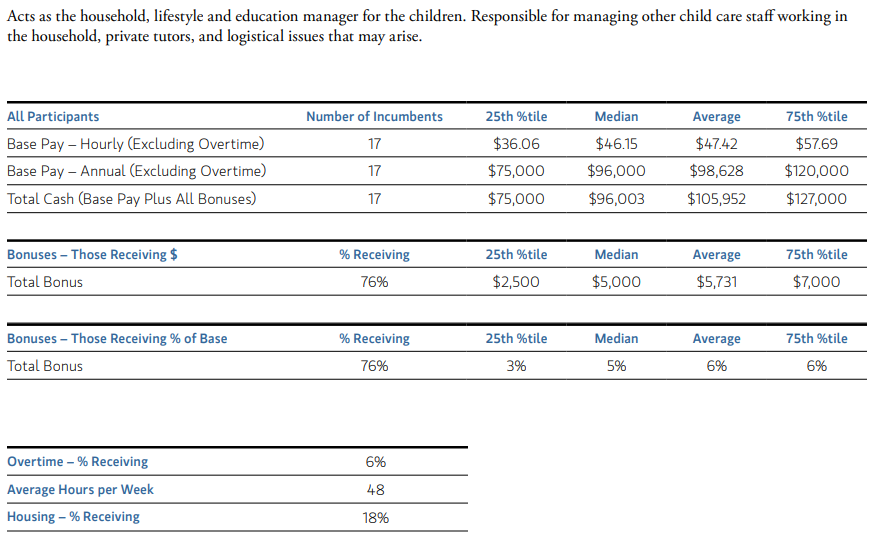Screen dimensions: 886x547
Task: Select the Total Bonus average $5,731
Action: [x=716, y=282]
